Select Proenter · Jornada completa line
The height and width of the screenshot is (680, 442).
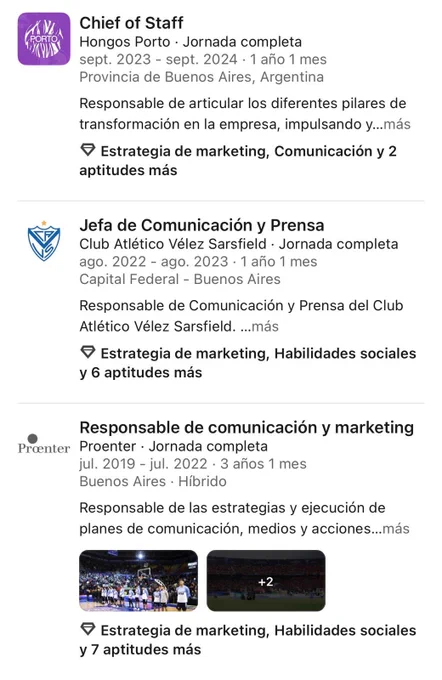(174, 446)
